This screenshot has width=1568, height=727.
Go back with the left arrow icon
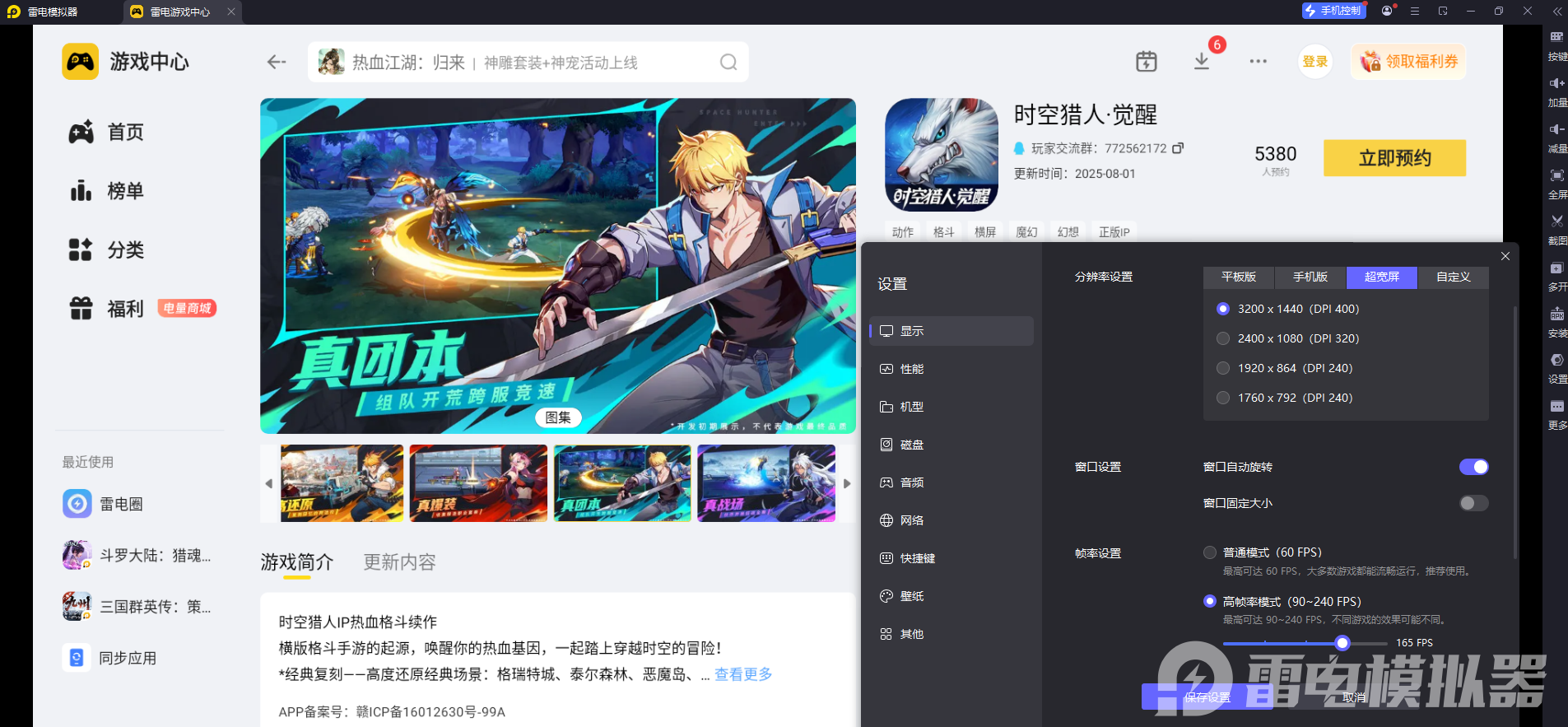pyautogui.click(x=277, y=62)
